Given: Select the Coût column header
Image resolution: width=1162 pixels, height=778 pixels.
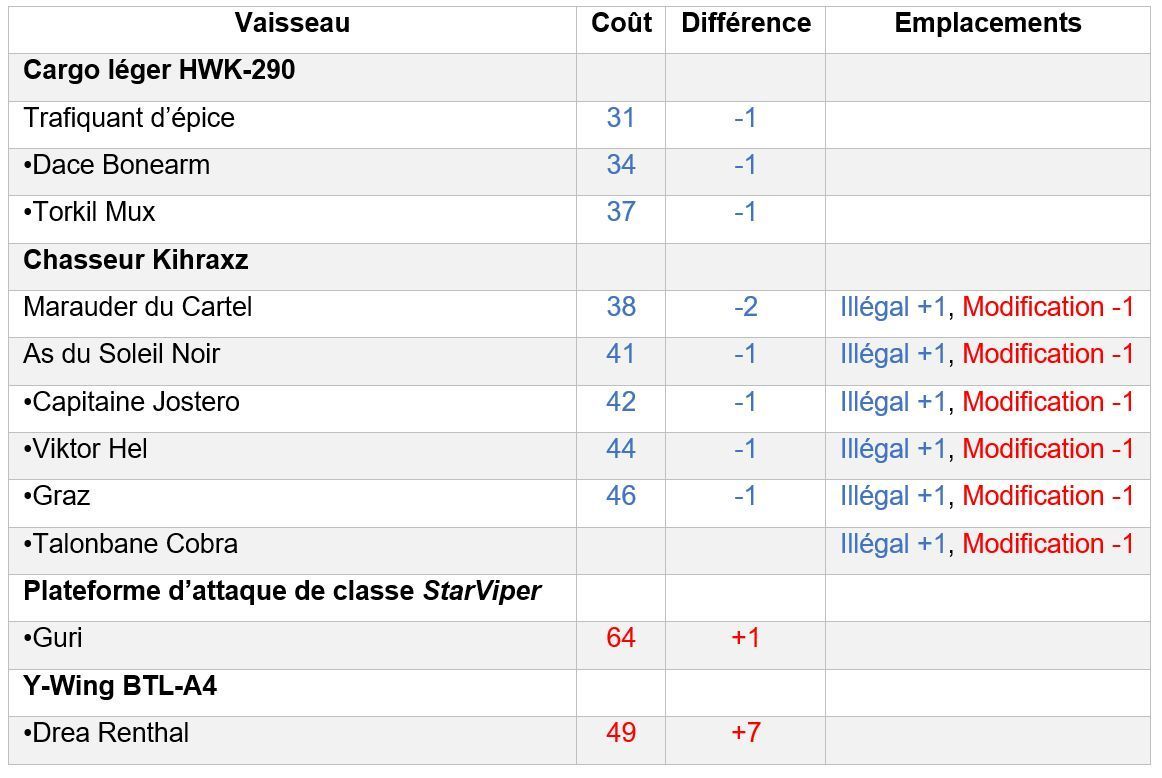Looking at the screenshot, I should 621,23.
